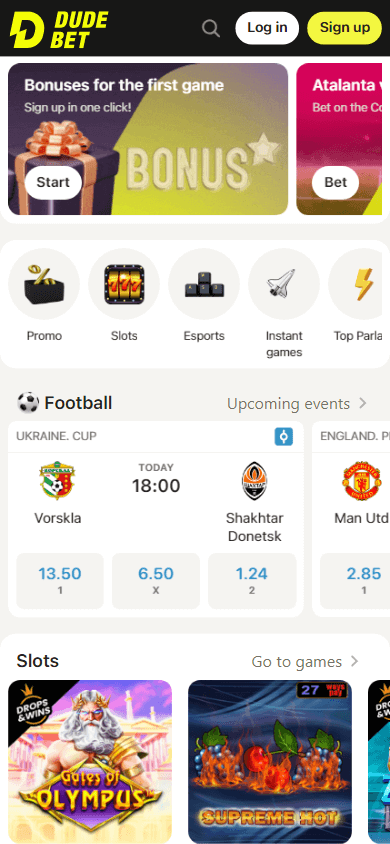Open Instant games shuttle icon

(283, 284)
